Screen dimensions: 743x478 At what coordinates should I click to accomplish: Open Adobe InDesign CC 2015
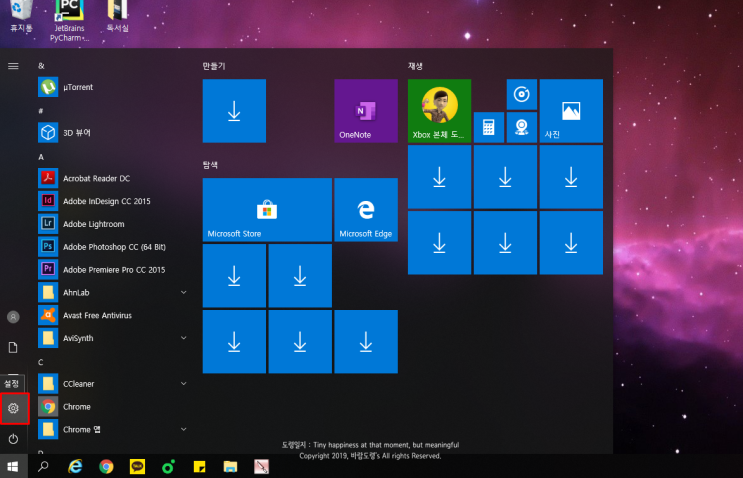(x=113, y=201)
